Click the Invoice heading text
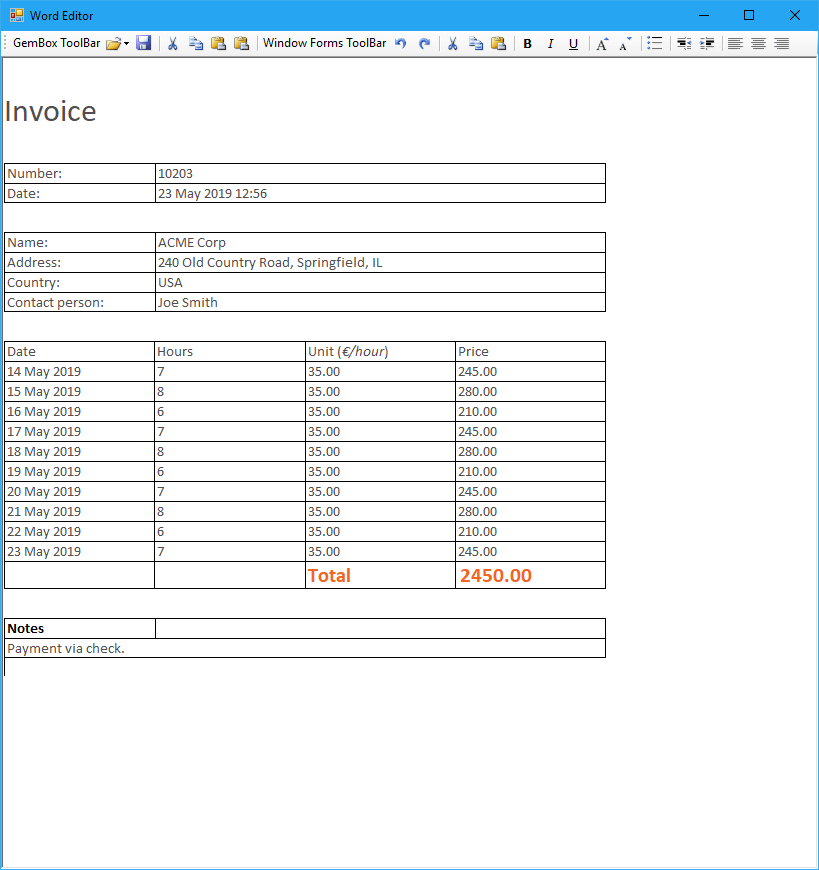The image size is (819, 870). [50, 111]
